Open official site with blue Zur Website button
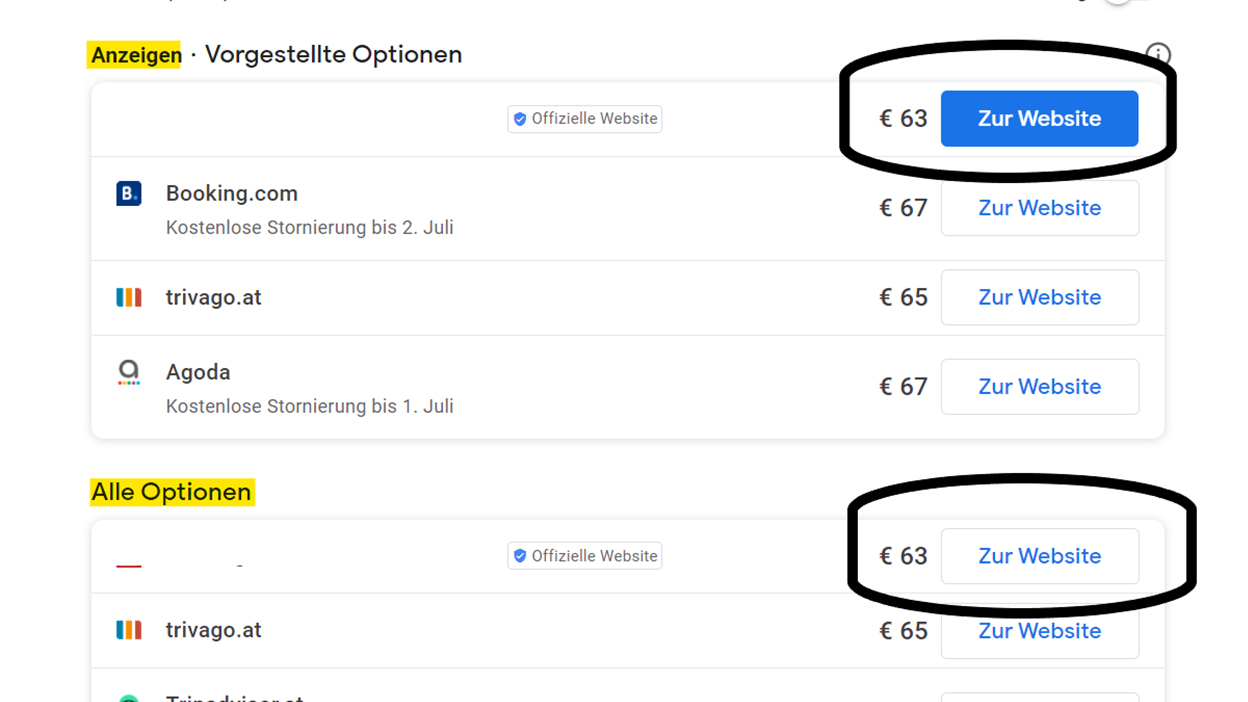 1039,118
